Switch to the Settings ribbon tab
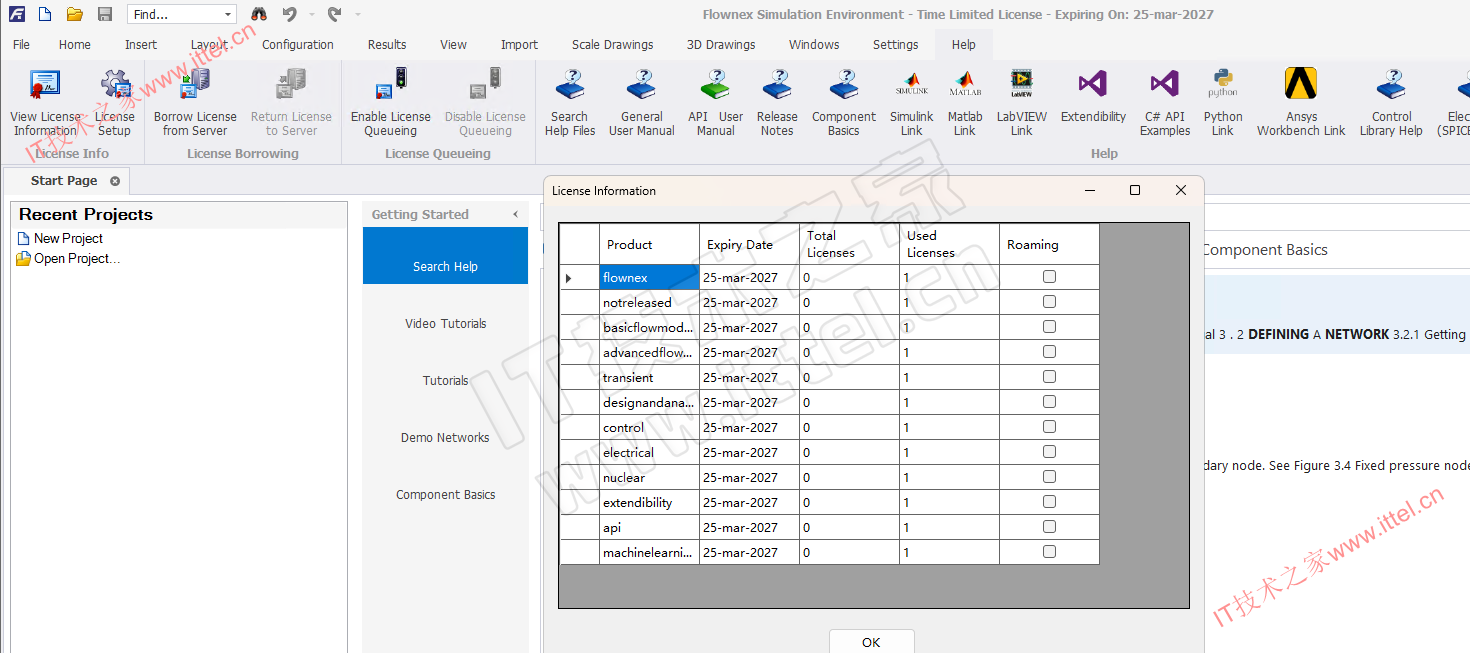Screen dimensions: 1470x653 coord(895,44)
